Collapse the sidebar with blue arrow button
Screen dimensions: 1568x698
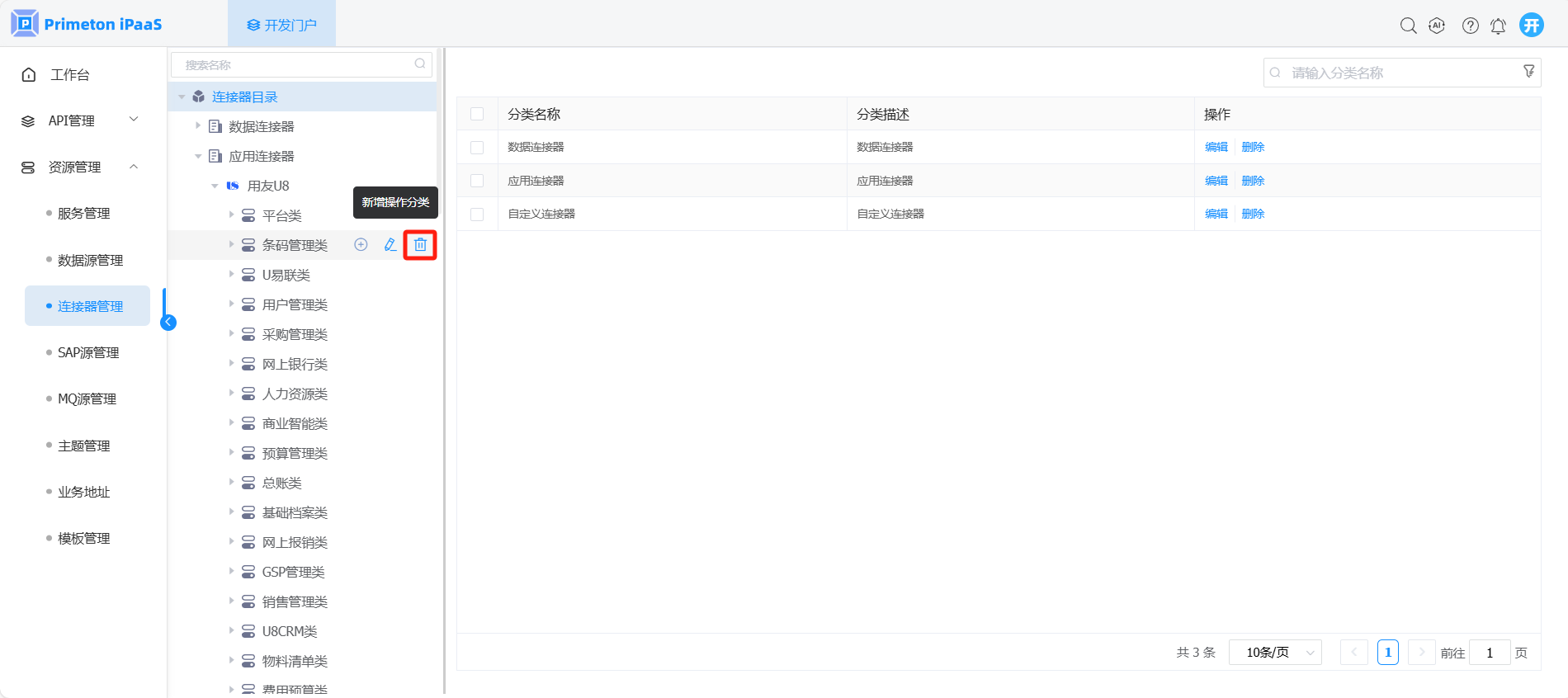click(x=168, y=323)
